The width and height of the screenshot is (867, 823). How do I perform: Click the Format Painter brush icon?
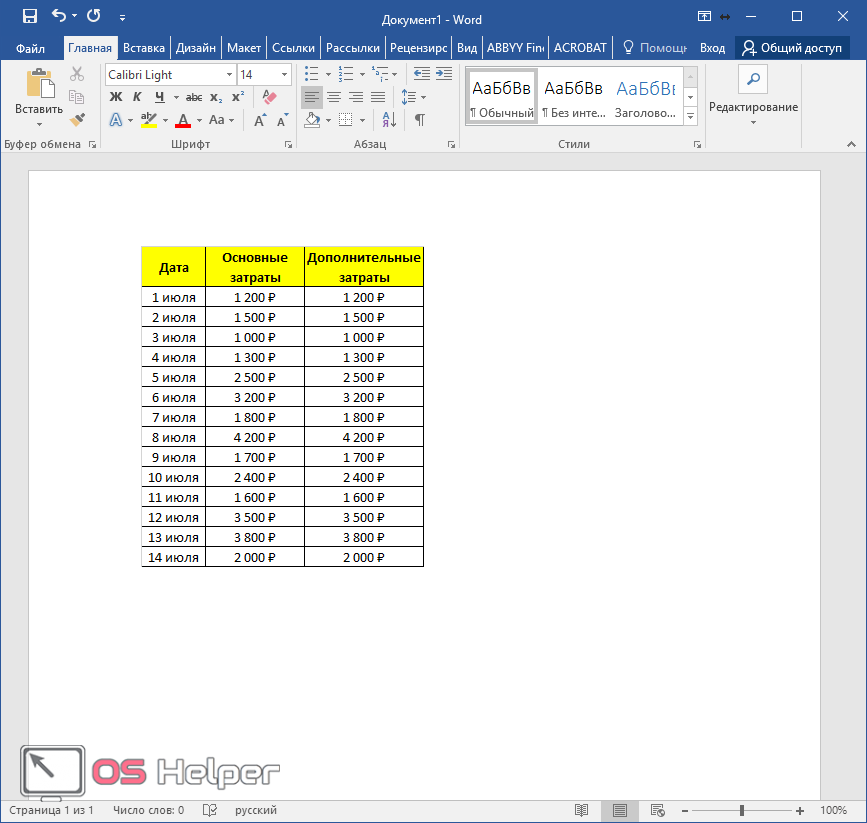(x=77, y=119)
